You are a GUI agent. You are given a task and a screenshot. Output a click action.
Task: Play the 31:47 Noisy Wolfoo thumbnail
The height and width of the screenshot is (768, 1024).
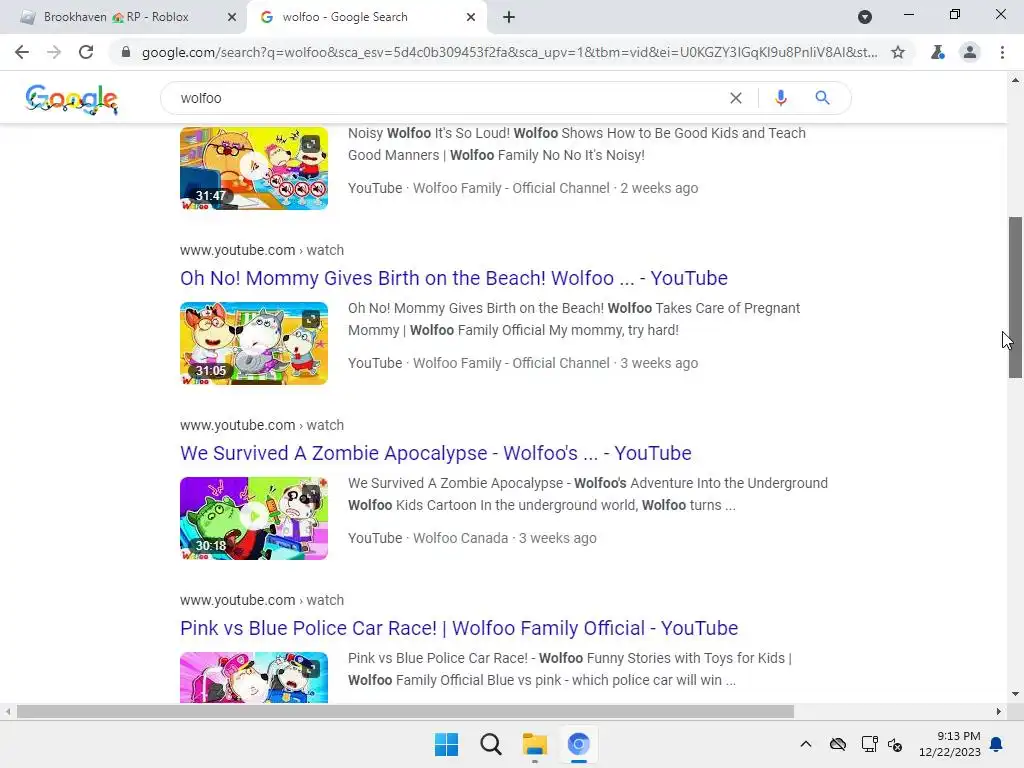coord(254,168)
